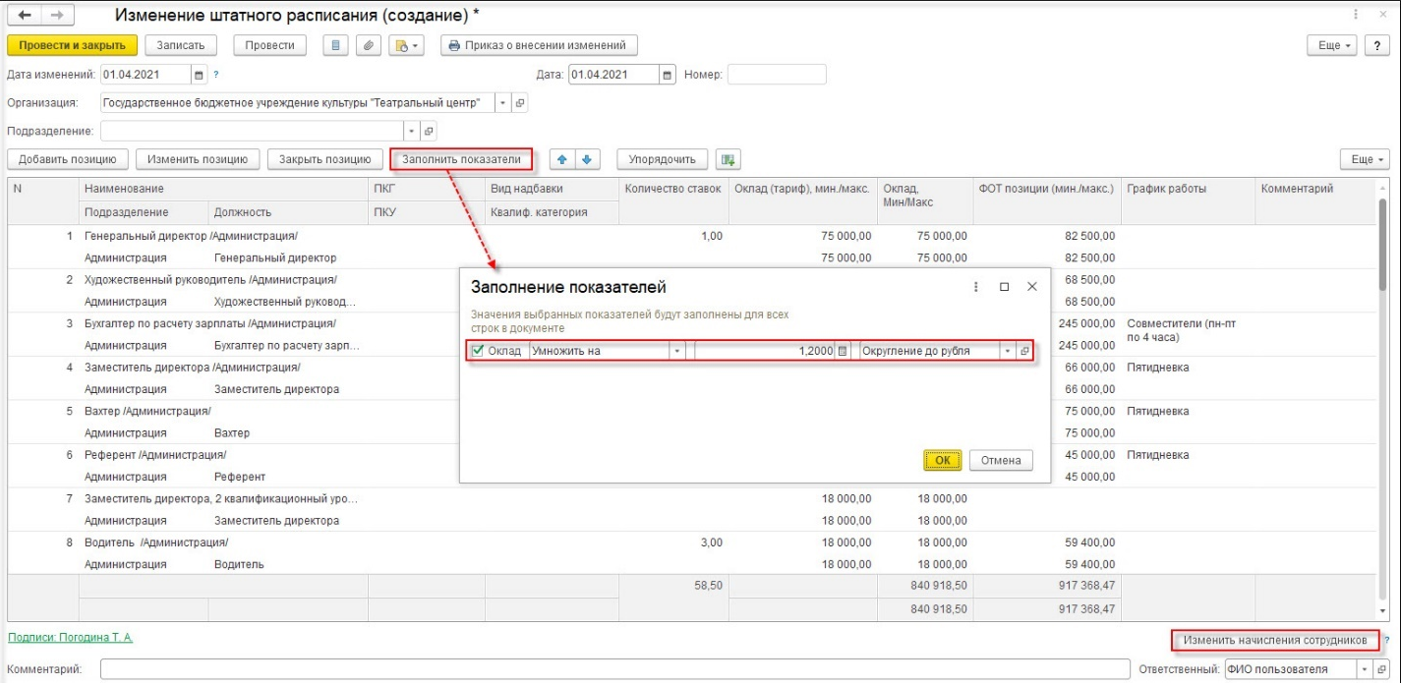
Task: Move the position down with the blue arrow
Action: click(x=587, y=159)
